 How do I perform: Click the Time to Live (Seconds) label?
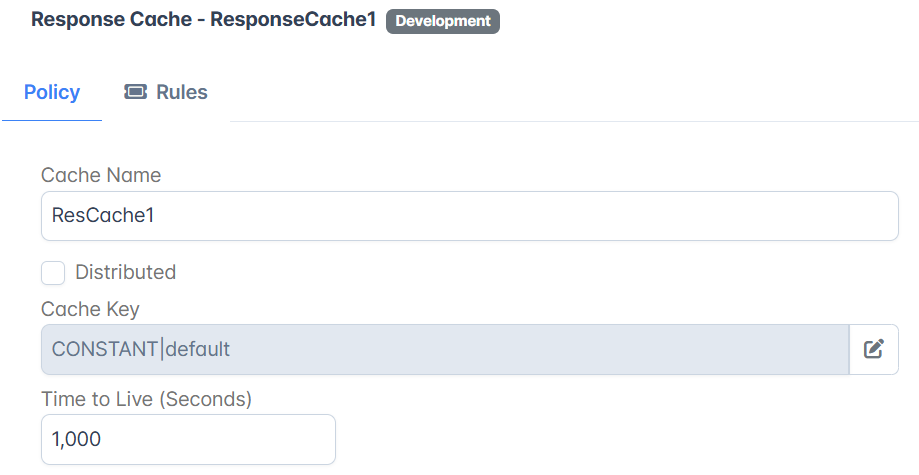coord(147,399)
